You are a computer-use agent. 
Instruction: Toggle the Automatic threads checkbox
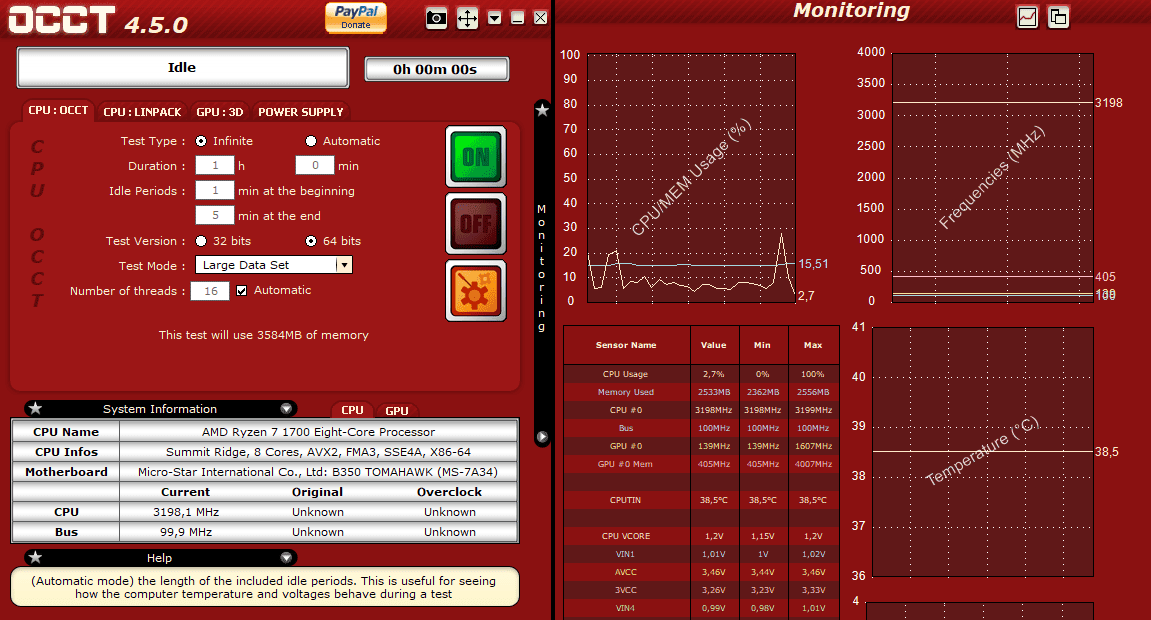coord(241,291)
